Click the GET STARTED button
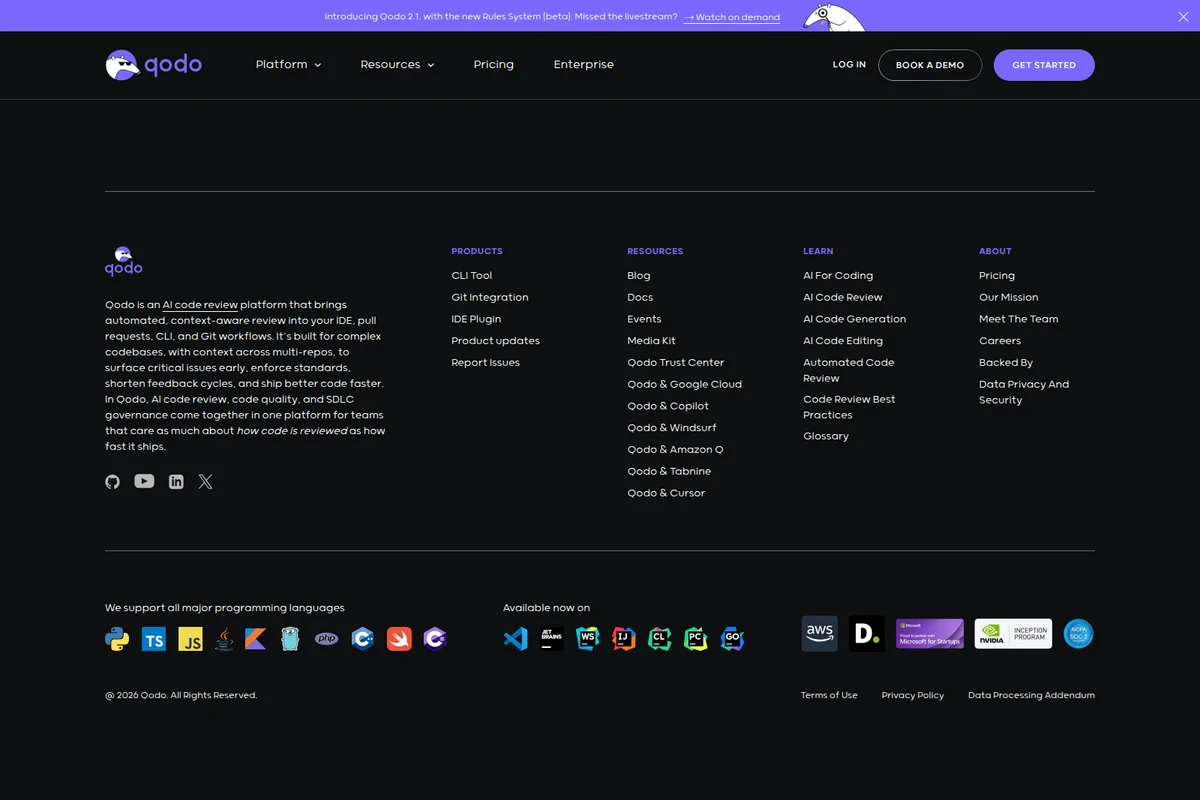This screenshot has height=800, width=1200. (1044, 64)
